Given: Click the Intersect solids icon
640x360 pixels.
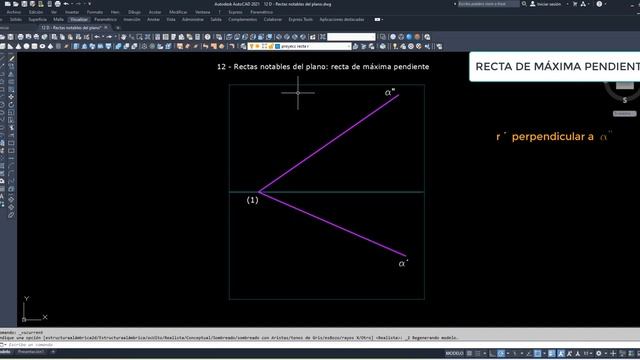Looking at the screenshot, I should (x=134, y=46).
